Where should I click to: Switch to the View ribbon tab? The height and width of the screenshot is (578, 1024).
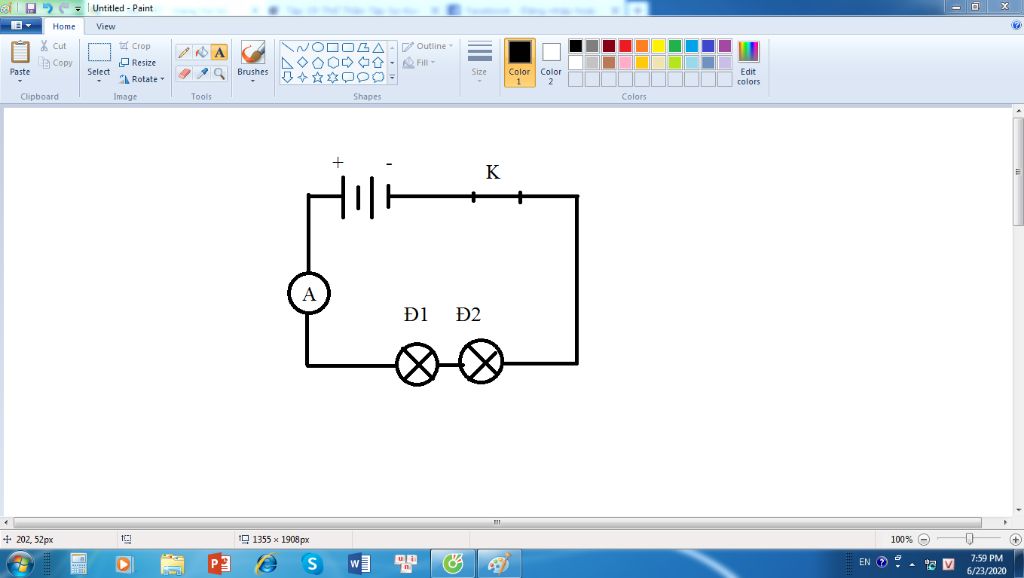[x=106, y=26]
